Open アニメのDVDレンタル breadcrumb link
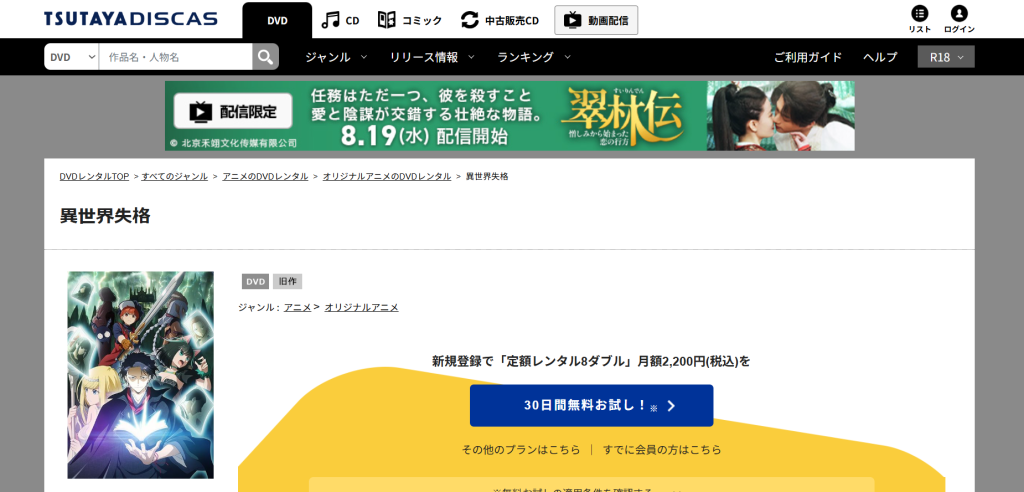Image resolution: width=1024 pixels, height=492 pixels. (x=265, y=176)
